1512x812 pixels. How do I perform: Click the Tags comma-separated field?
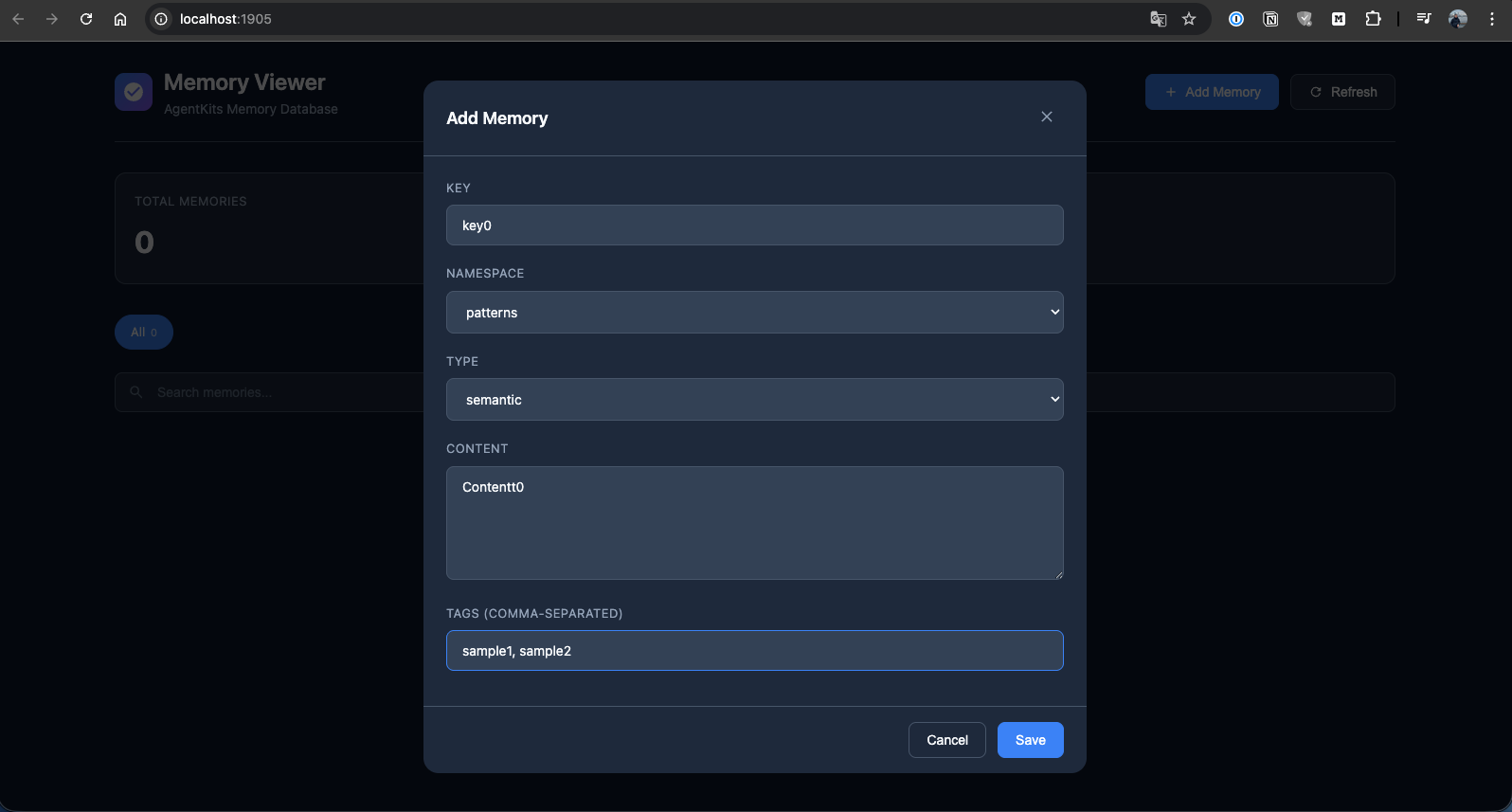click(x=754, y=651)
